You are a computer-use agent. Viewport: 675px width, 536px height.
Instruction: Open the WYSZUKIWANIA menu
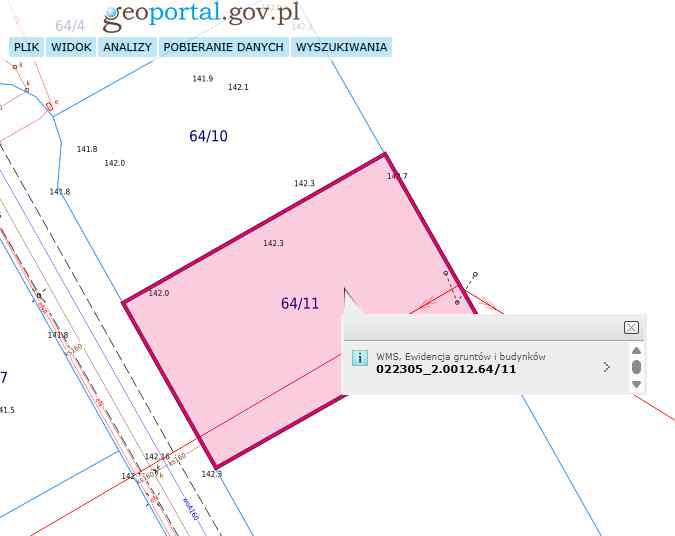pos(341,47)
